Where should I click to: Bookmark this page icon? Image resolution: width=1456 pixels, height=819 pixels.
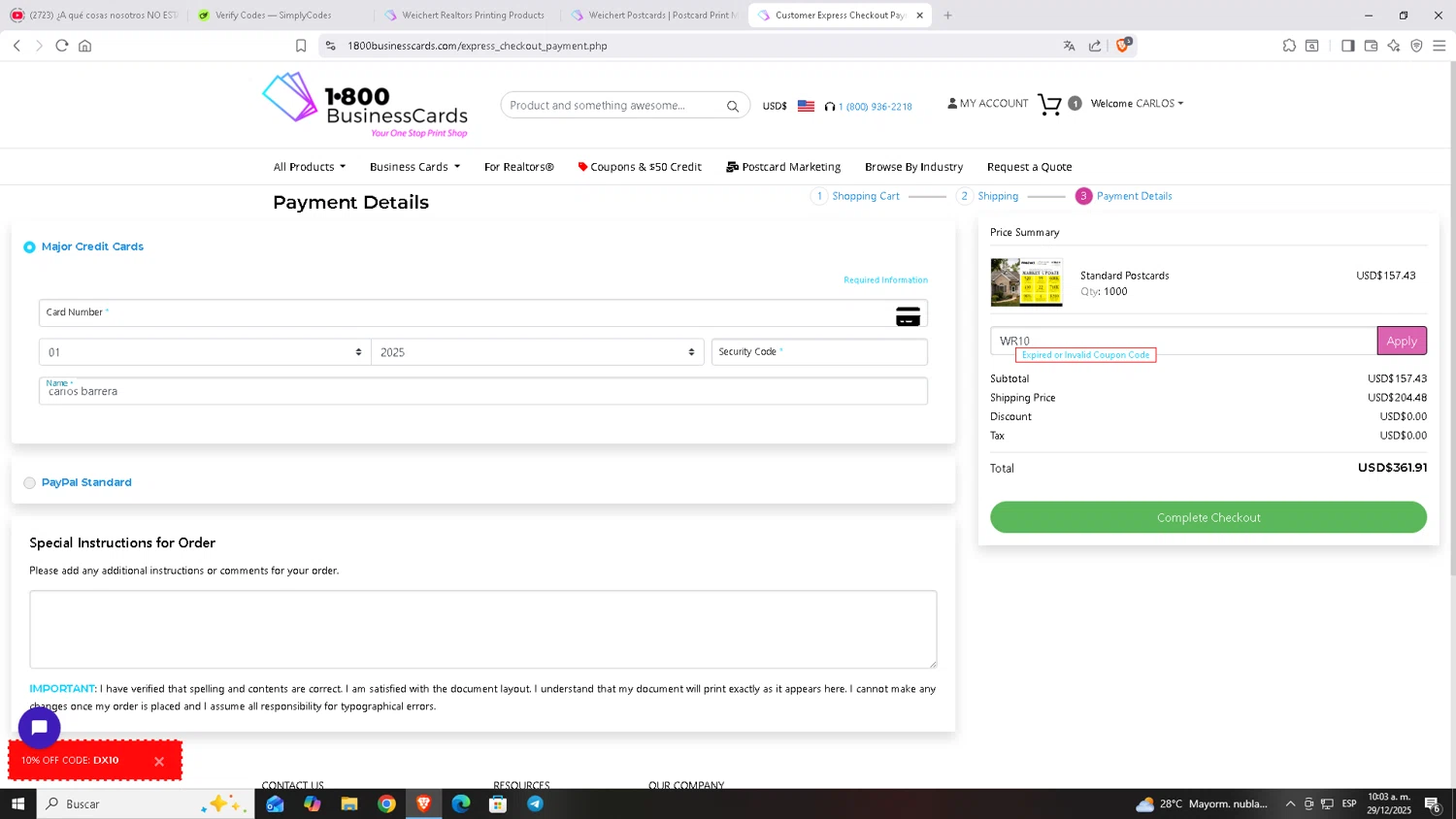(x=301, y=46)
